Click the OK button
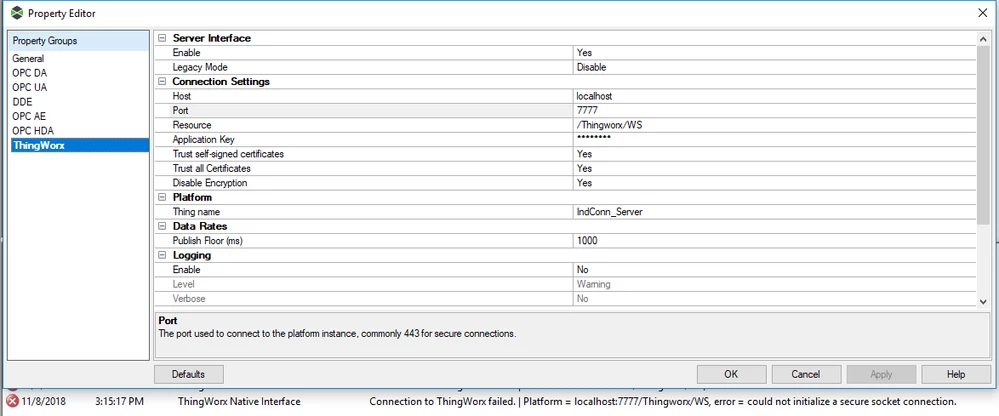 731,375
